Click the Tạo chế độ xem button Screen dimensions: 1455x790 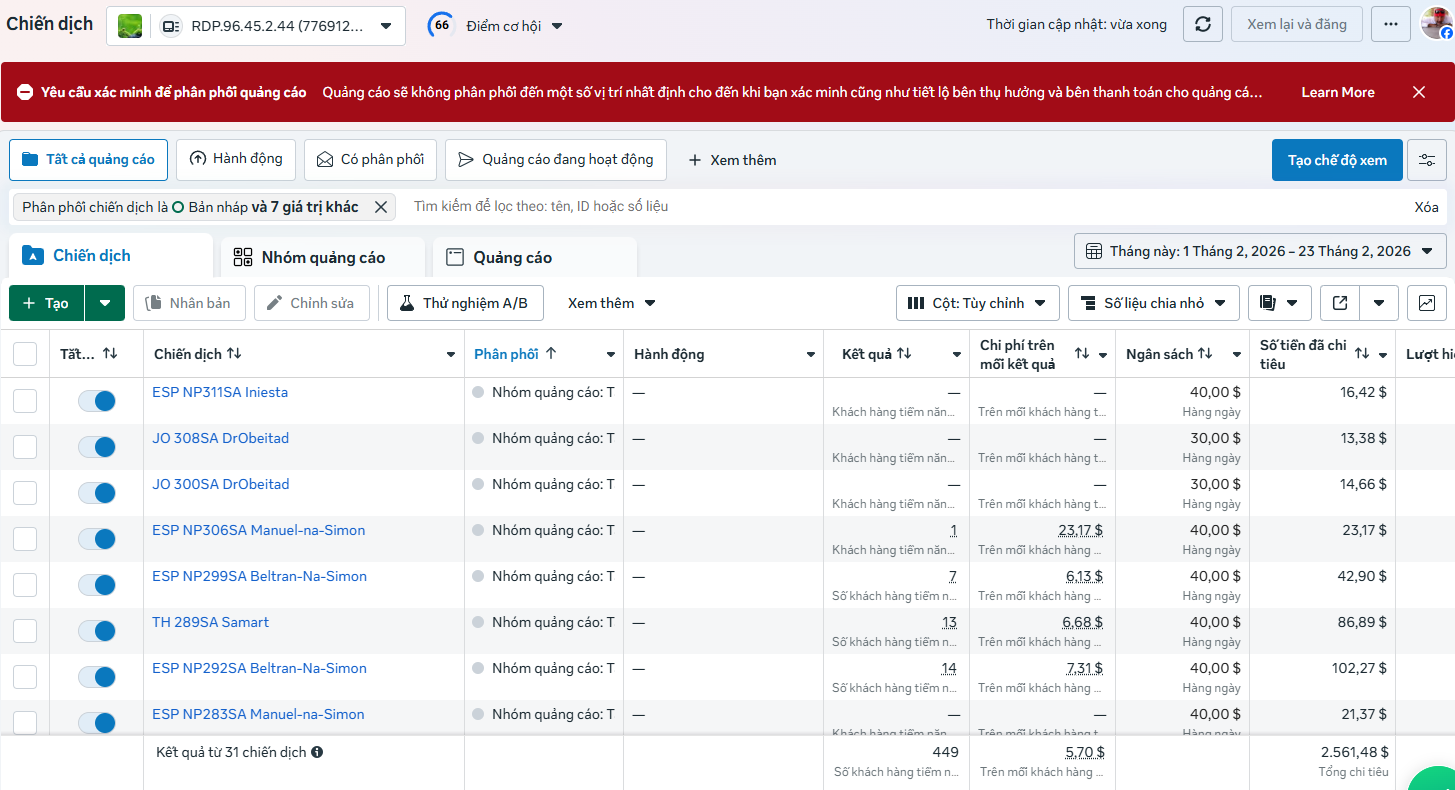1336,160
